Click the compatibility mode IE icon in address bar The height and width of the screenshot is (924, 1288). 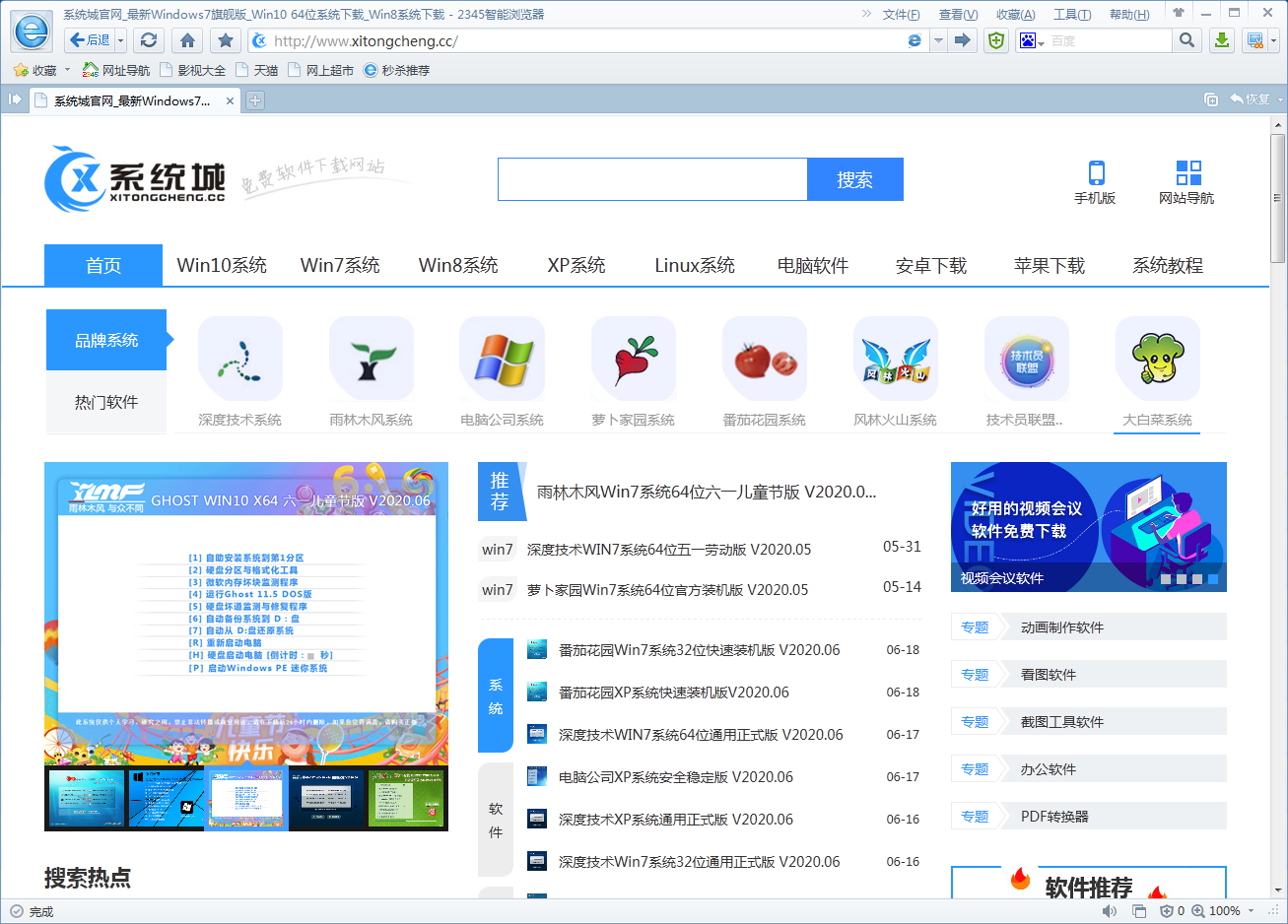pyautogui.click(x=915, y=40)
